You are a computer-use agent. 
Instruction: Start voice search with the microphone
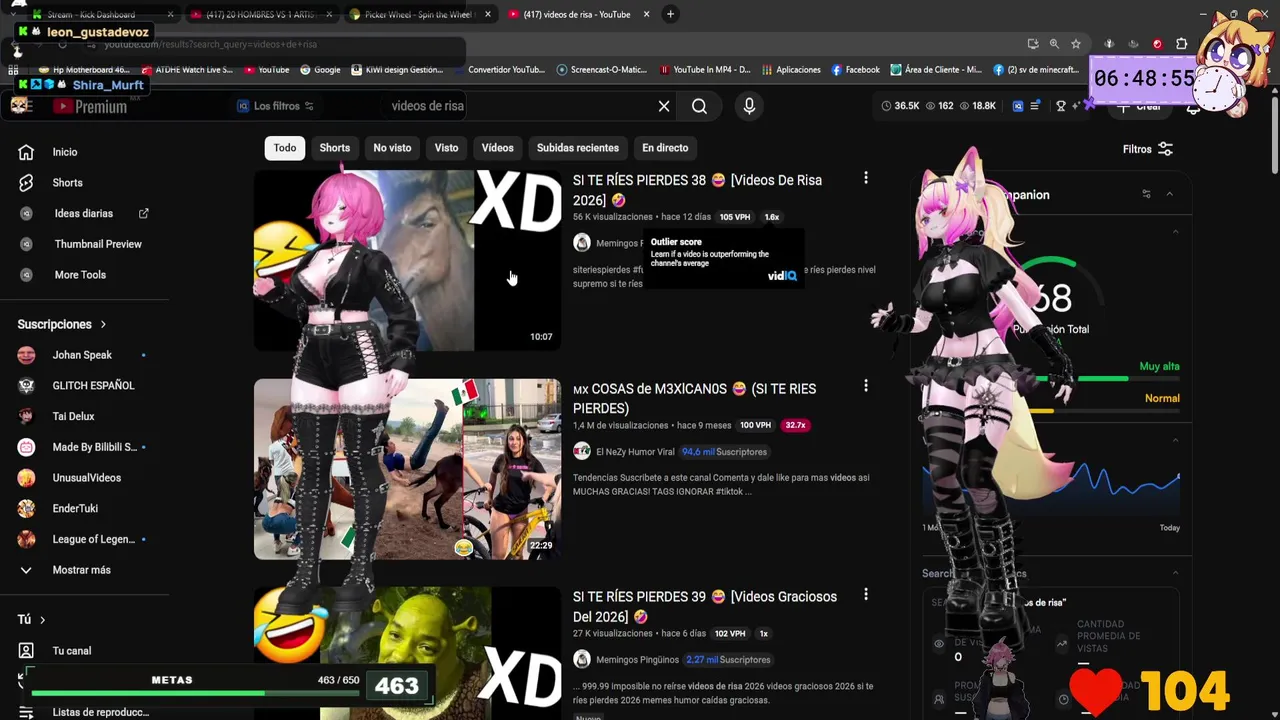click(749, 106)
